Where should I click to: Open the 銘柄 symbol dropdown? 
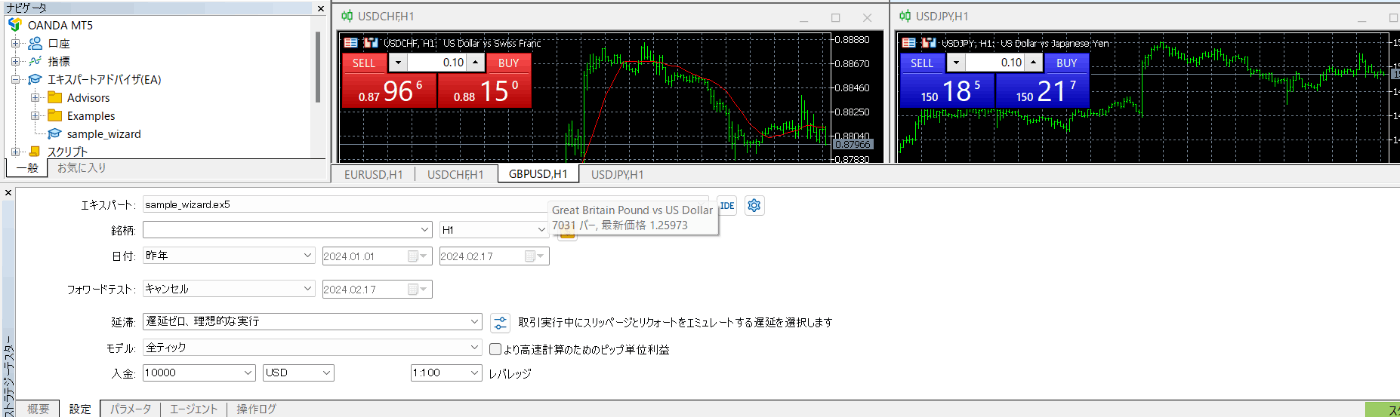click(424, 229)
